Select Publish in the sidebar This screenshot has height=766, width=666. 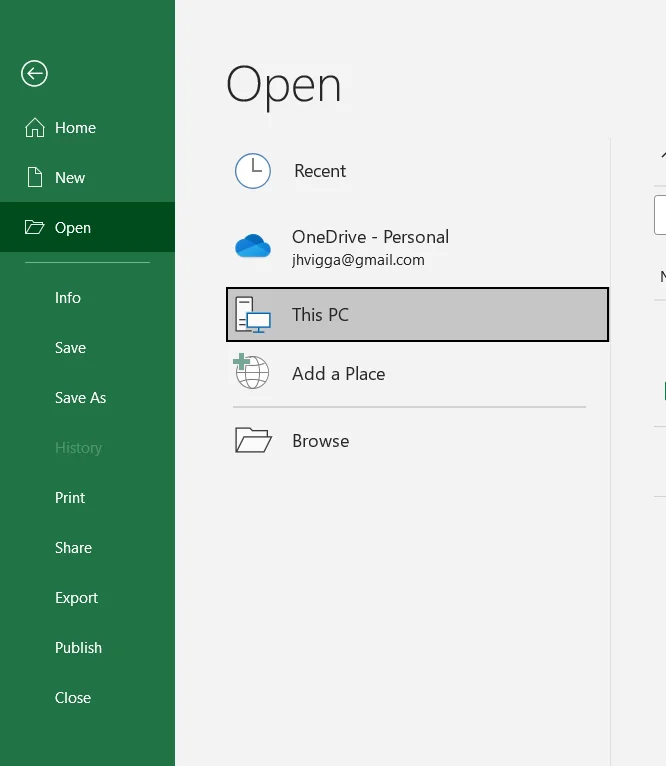[87, 648]
